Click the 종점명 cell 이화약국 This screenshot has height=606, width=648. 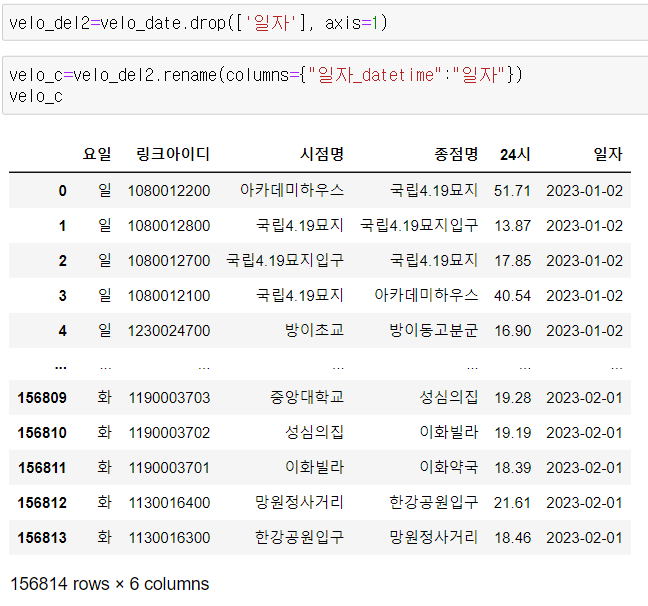[x=449, y=468]
